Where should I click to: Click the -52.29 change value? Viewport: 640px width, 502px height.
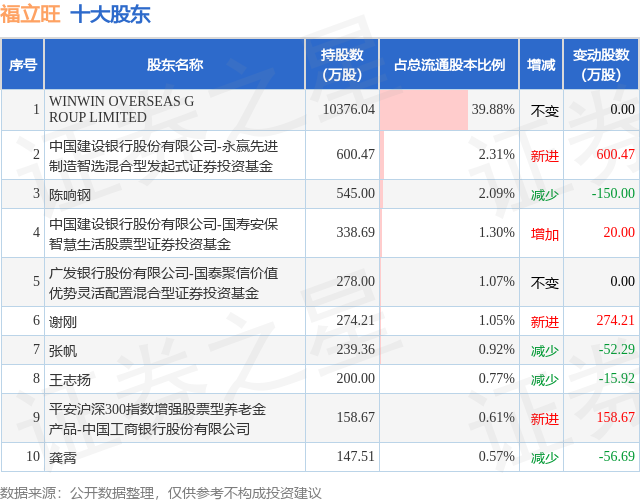[x=617, y=349]
